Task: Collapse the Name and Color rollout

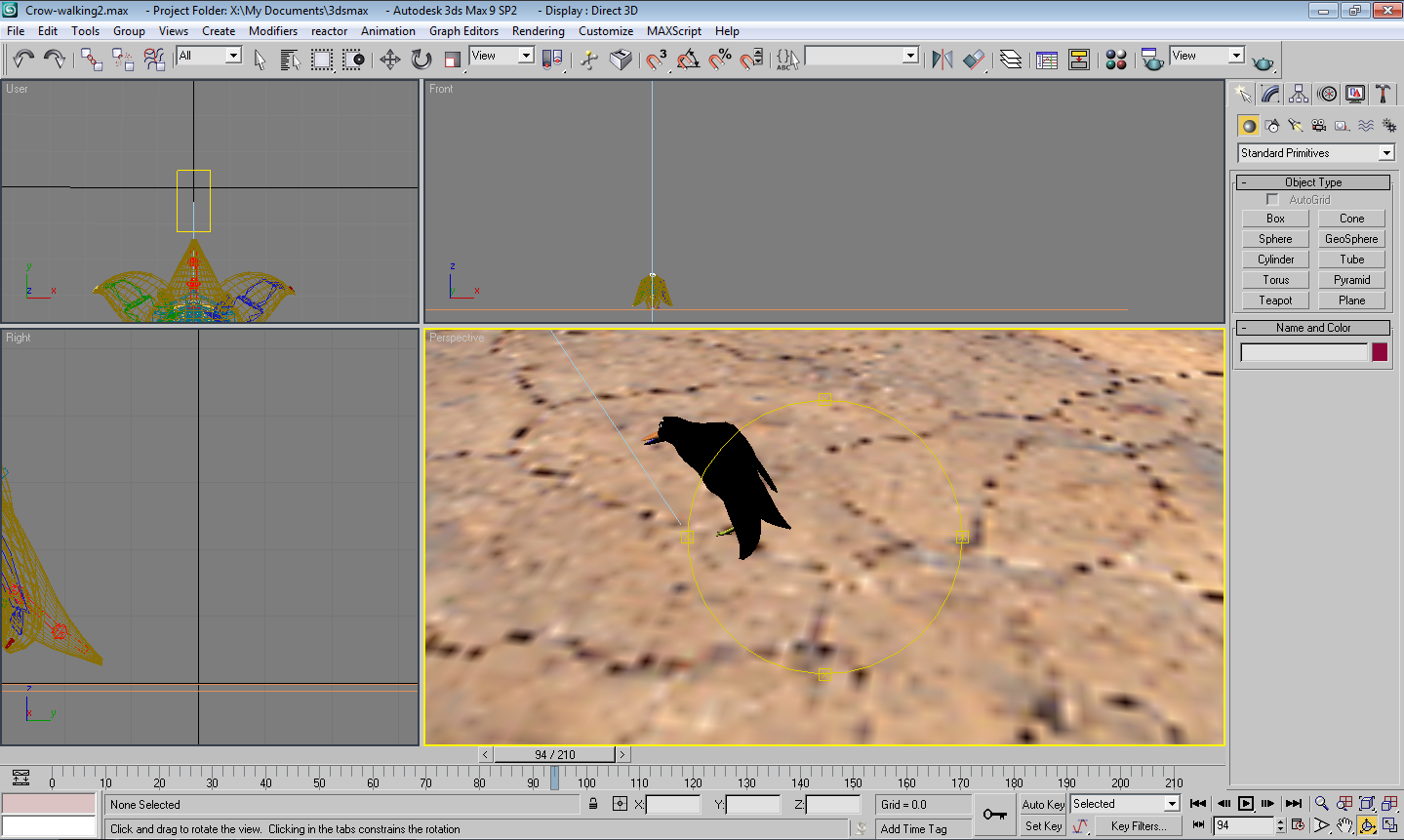Action: tap(1313, 328)
